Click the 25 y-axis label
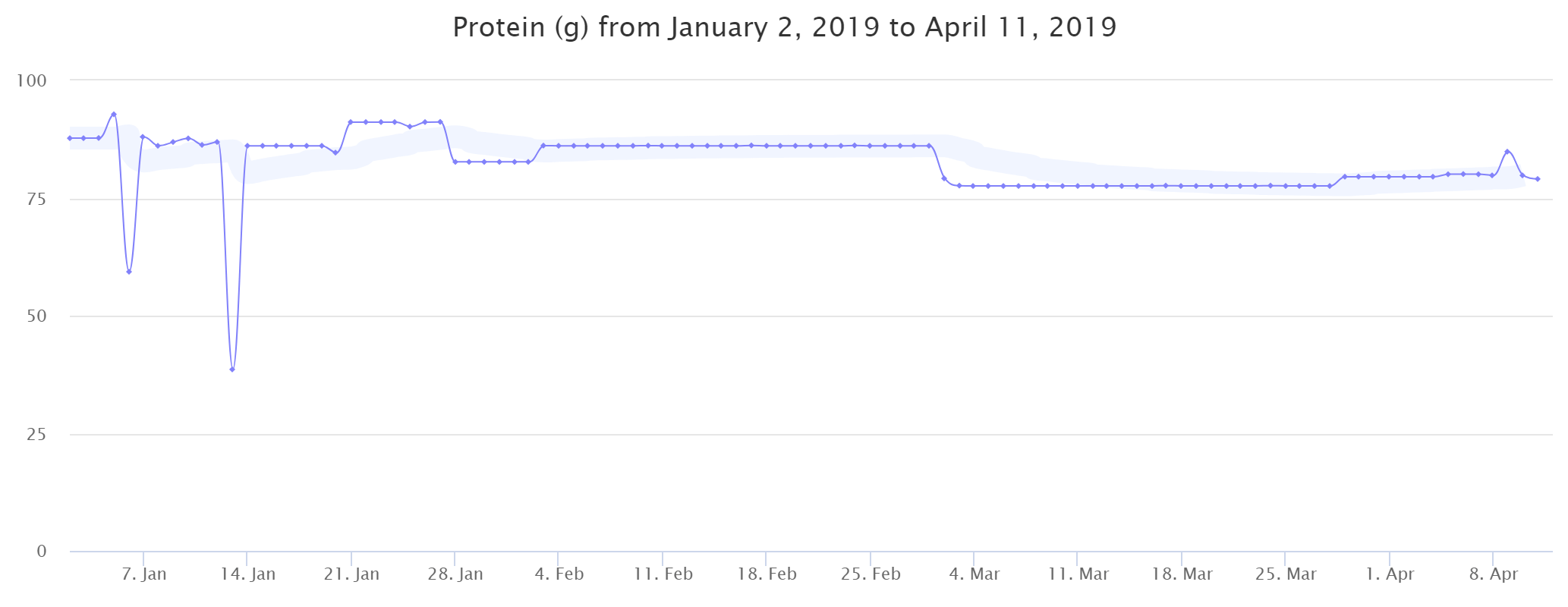This screenshot has width=1568, height=607. pos(36,435)
